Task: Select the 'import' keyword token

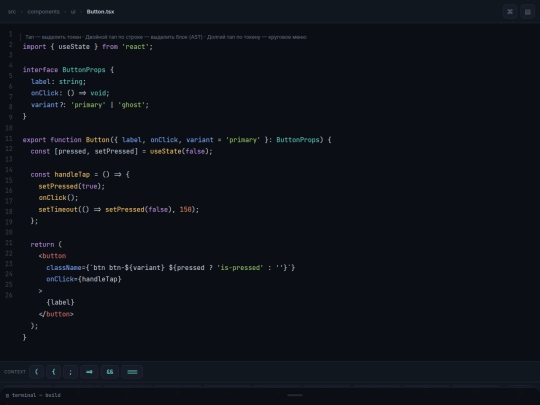Action: pyautogui.click(x=34, y=46)
